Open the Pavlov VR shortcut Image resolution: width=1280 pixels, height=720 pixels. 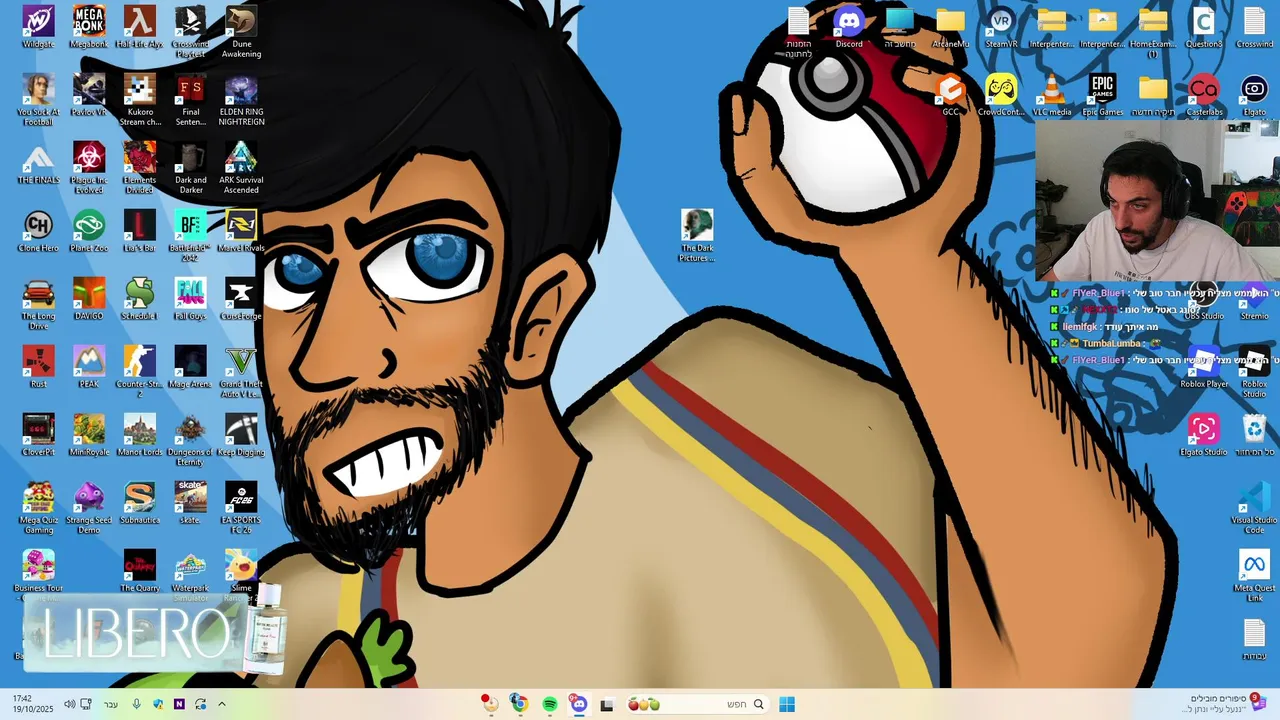[x=89, y=95]
